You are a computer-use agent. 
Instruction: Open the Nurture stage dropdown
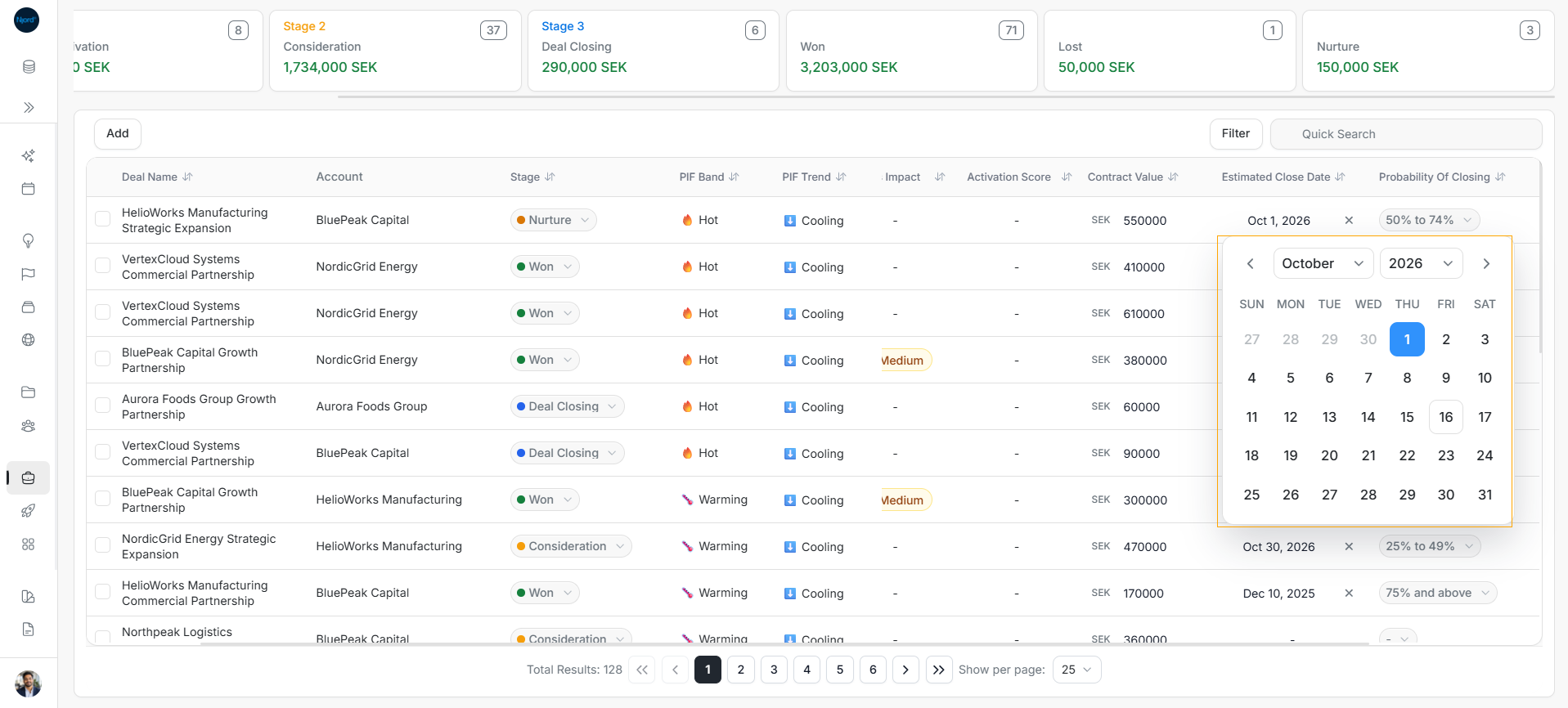(553, 220)
